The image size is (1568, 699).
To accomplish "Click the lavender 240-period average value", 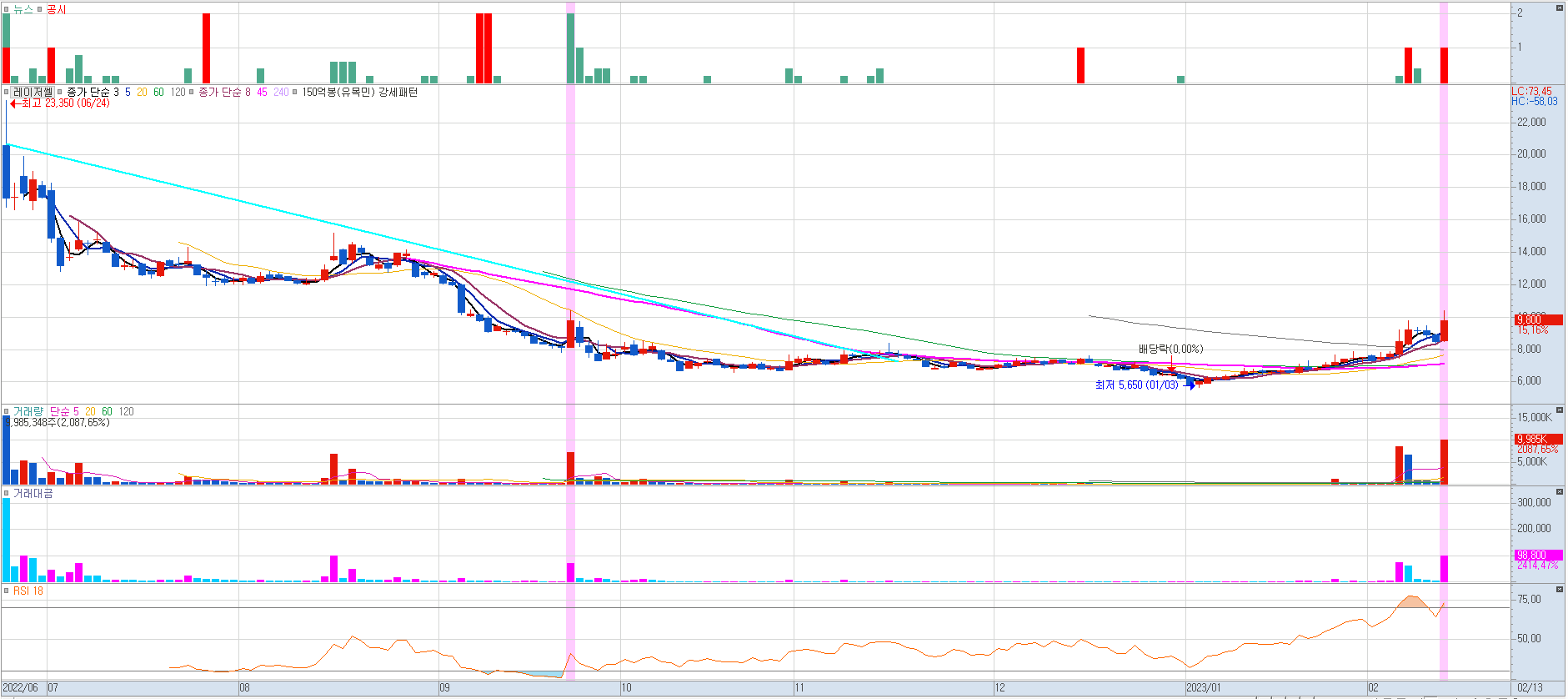I will (x=281, y=92).
